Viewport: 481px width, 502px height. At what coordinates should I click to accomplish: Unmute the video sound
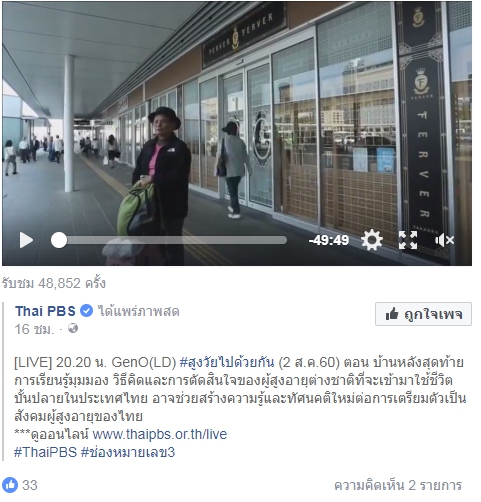[x=444, y=240]
